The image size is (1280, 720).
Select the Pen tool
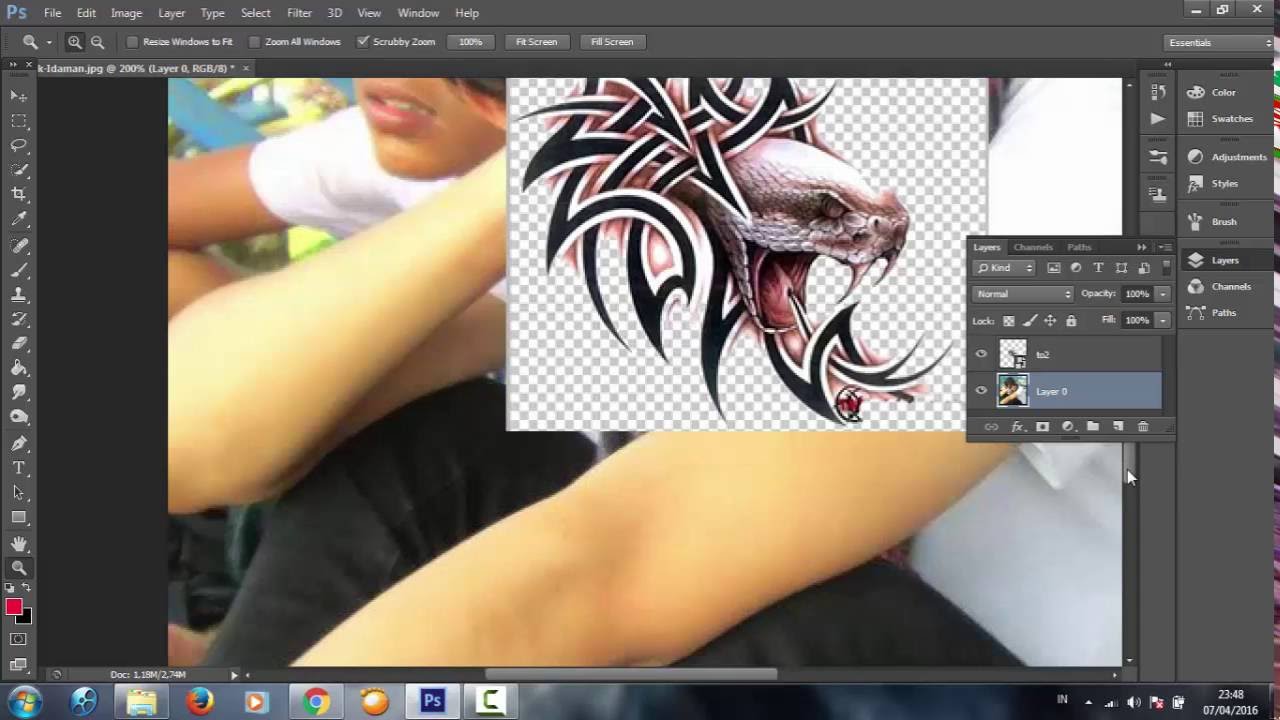19,443
